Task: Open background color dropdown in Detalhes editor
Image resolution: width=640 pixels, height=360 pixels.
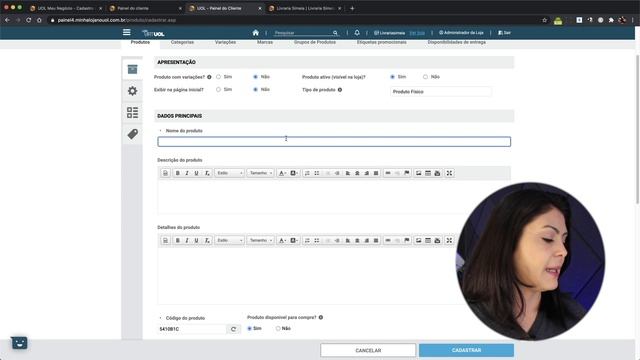Action: (294, 240)
